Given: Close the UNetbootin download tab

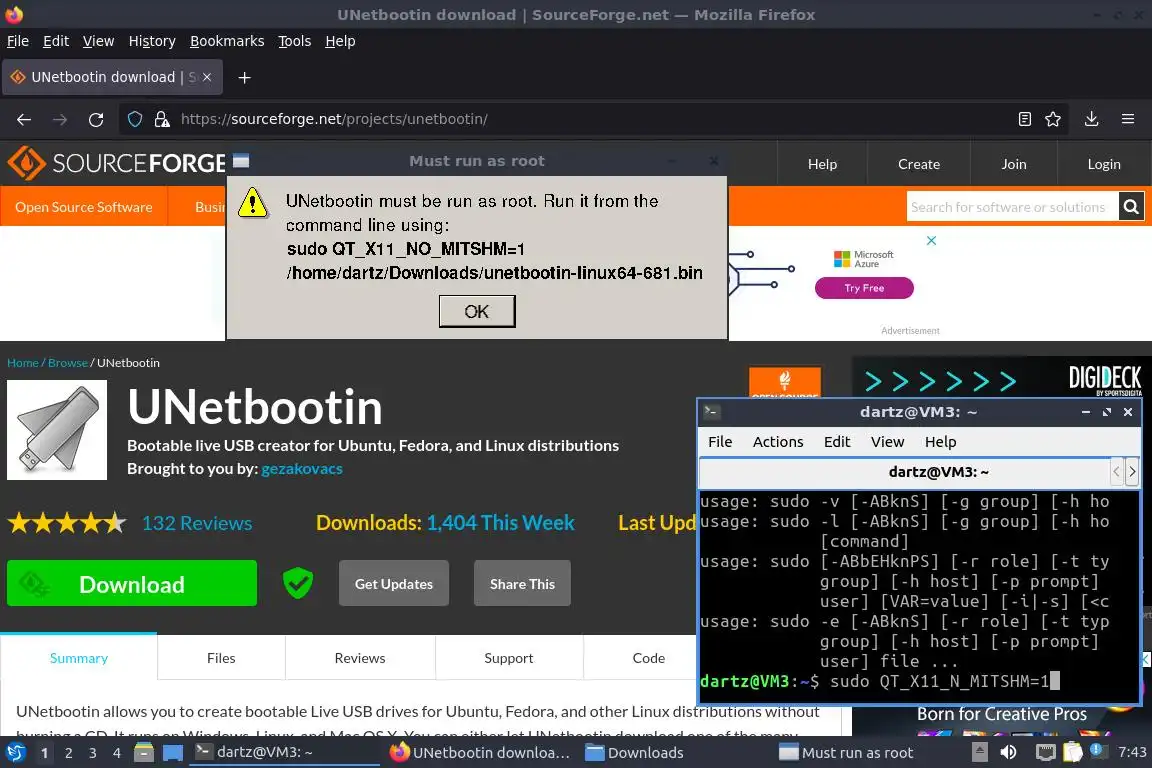Looking at the screenshot, I should click(x=207, y=77).
